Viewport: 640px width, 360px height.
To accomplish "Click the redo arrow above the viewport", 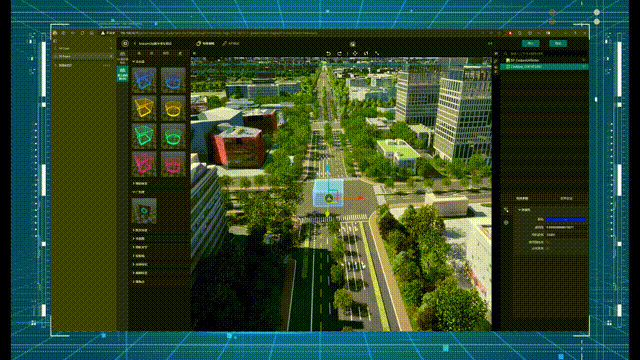I will (339, 53).
